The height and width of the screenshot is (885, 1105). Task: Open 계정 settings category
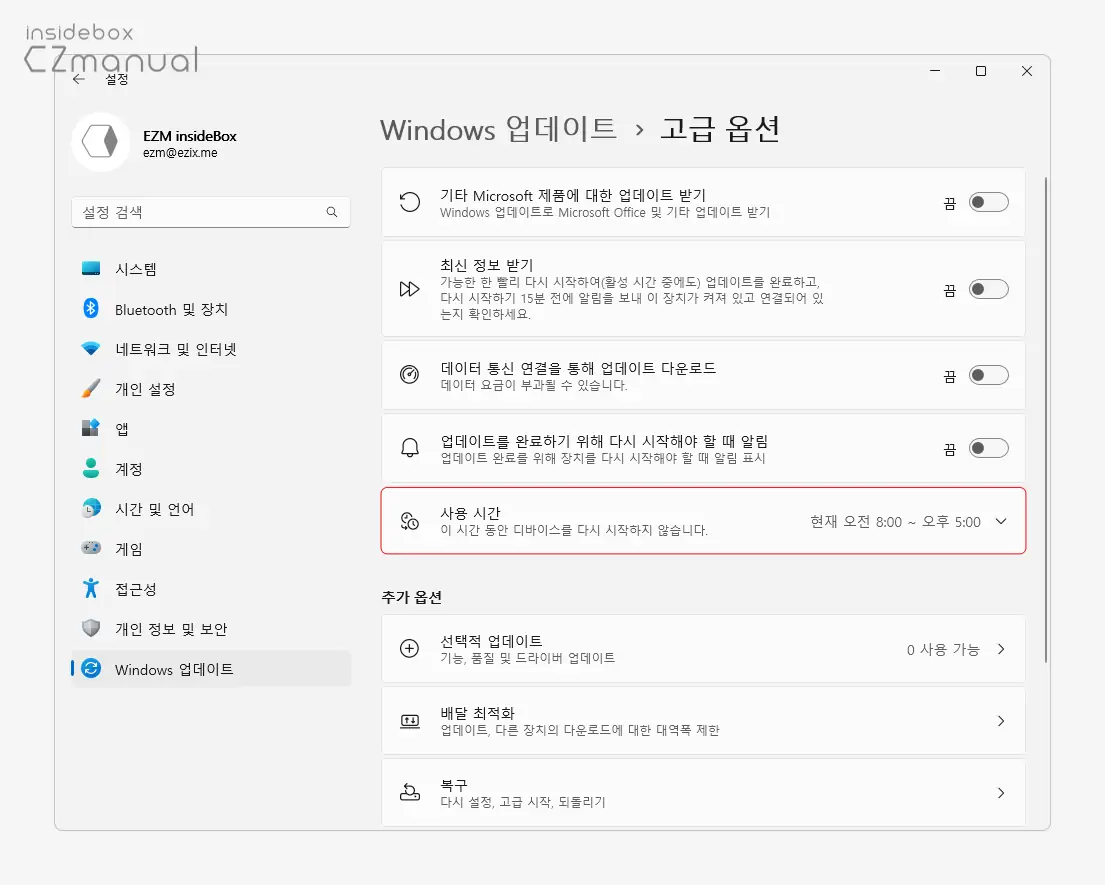[x=211, y=469]
